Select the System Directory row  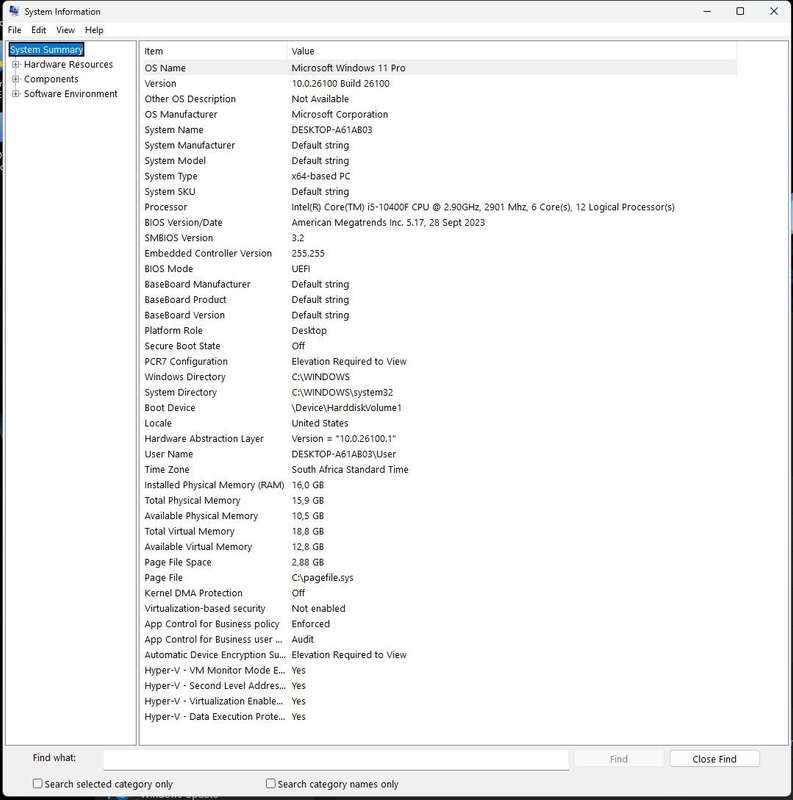439,392
